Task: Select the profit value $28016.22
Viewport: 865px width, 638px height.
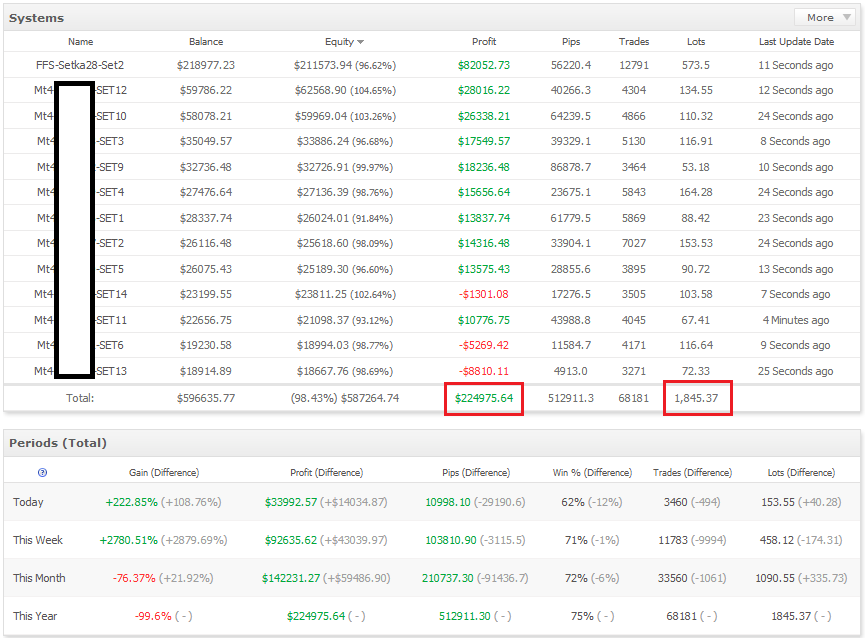Action: (484, 90)
